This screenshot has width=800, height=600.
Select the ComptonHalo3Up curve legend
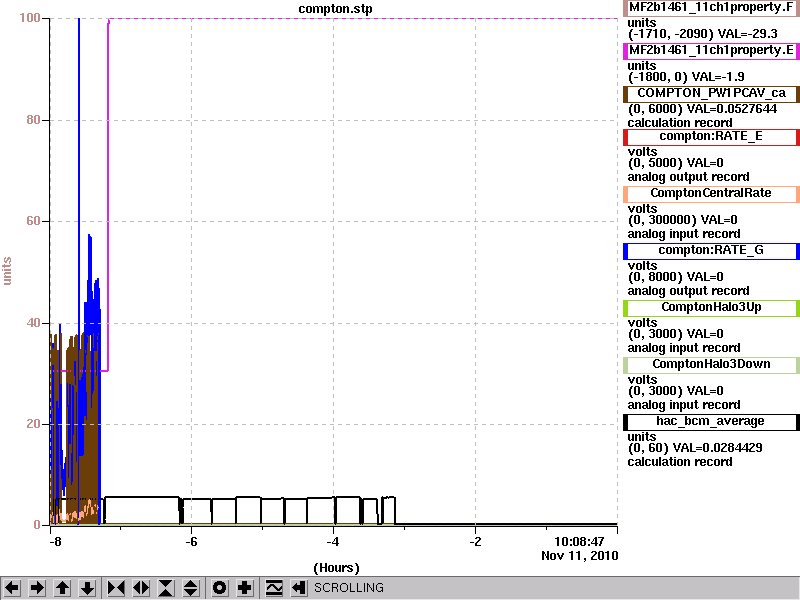(x=711, y=308)
